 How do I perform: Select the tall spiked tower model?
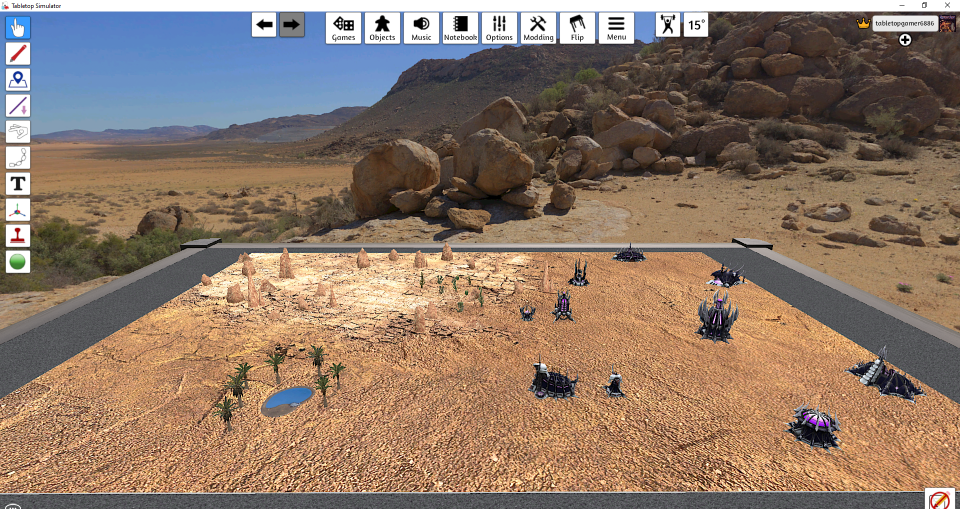point(716,315)
